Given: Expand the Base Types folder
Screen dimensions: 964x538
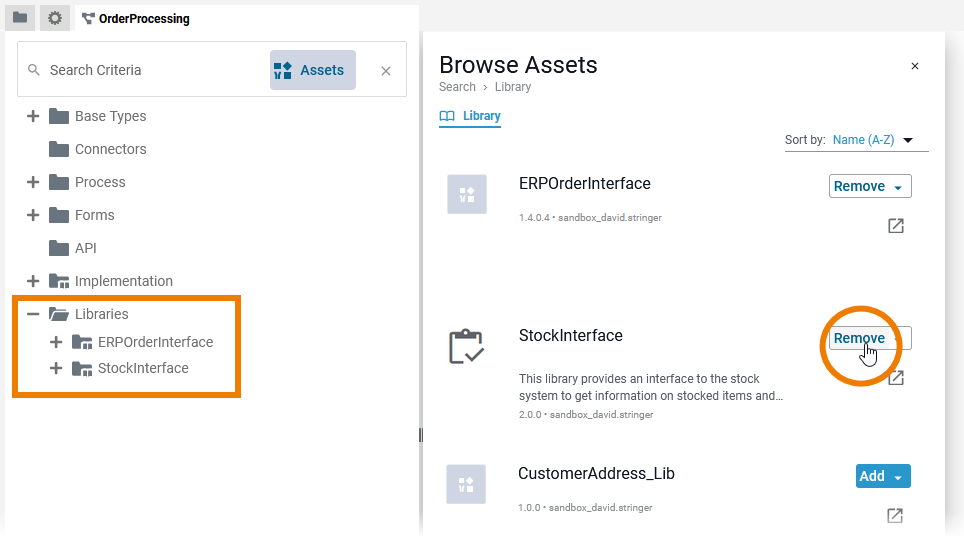Looking at the screenshot, I should click(x=33, y=116).
